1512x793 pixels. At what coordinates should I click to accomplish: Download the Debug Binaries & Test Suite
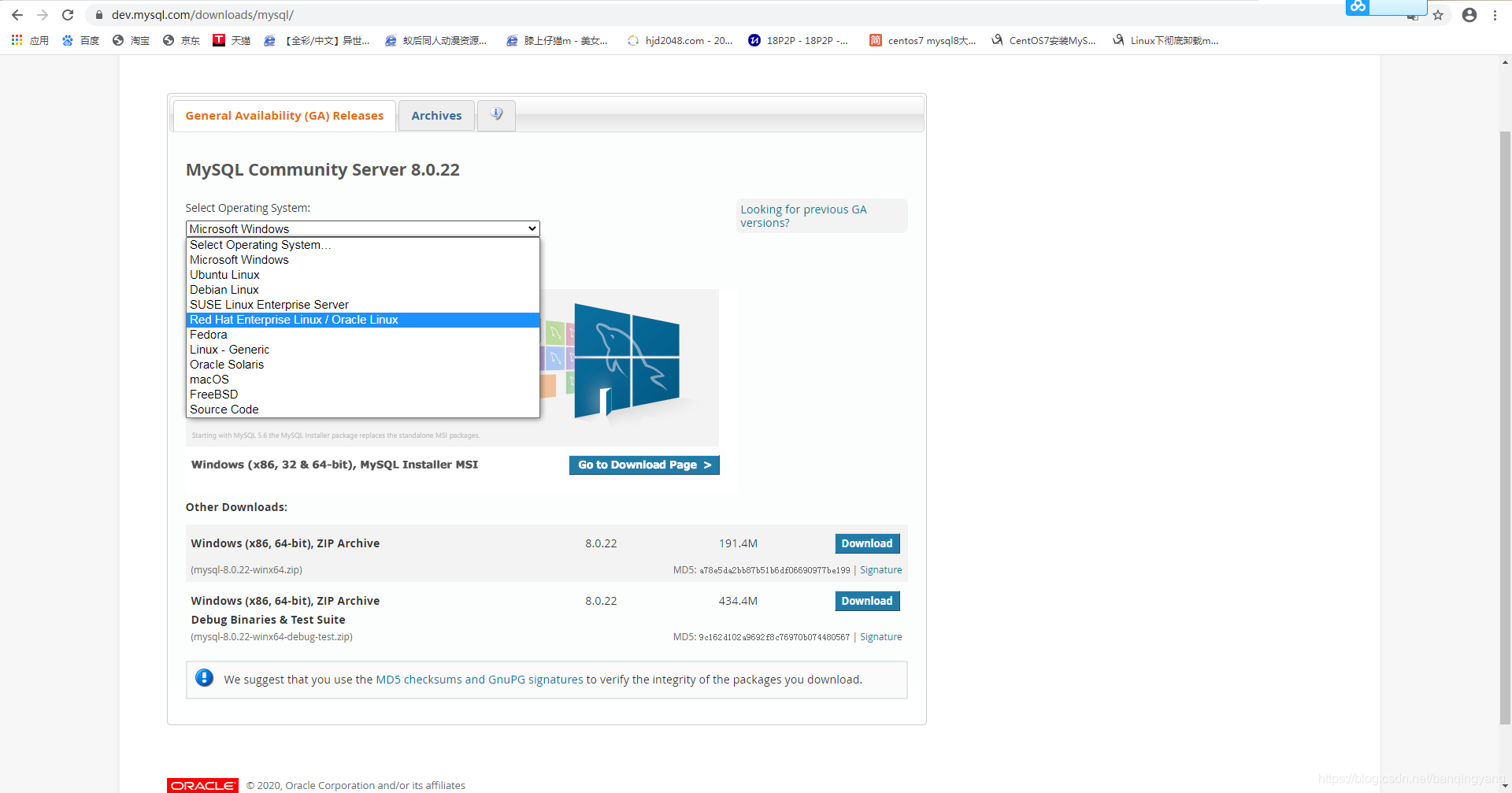tap(867, 601)
